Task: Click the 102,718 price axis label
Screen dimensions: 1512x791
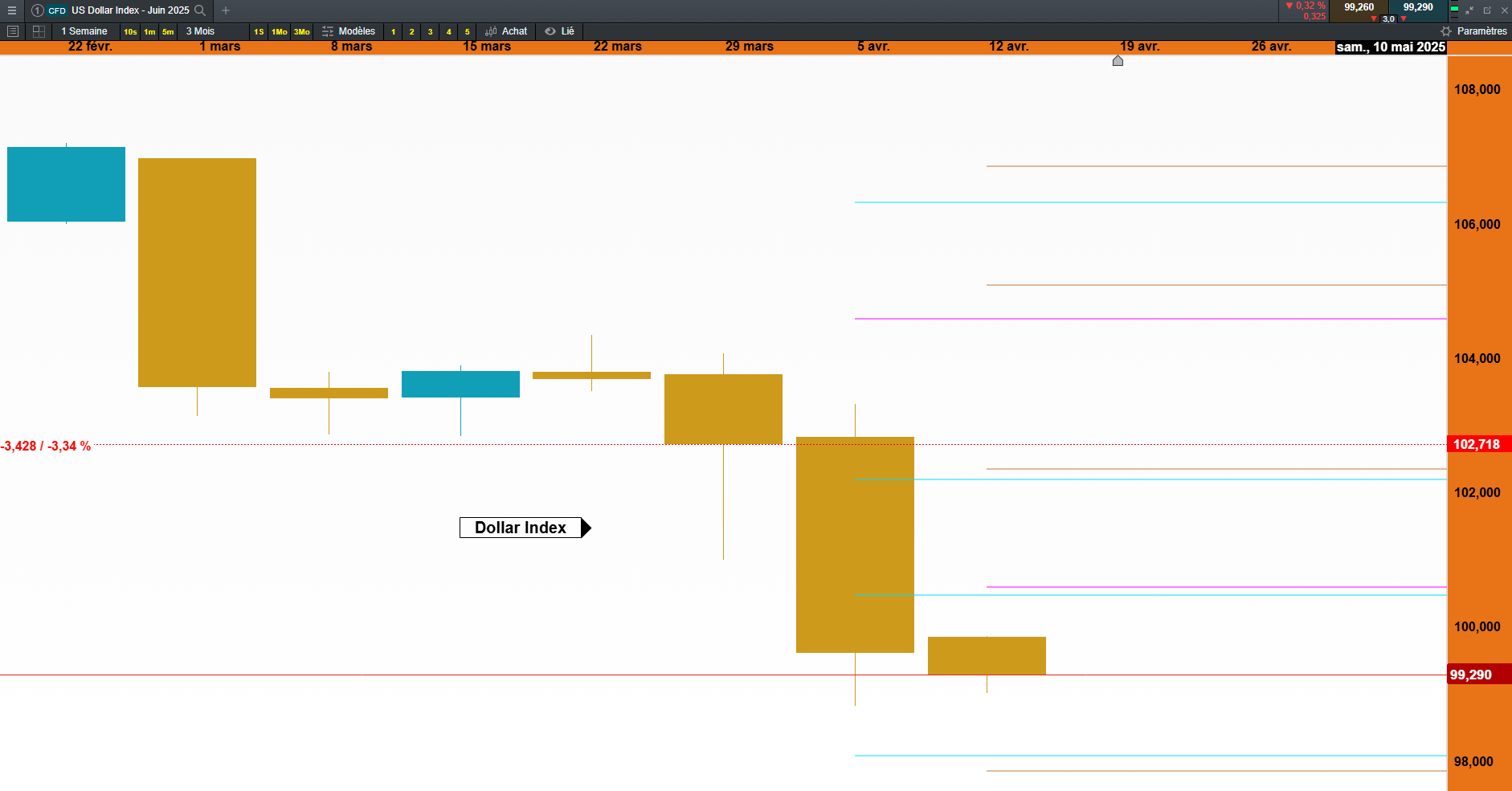Action: tap(1477, 444)
